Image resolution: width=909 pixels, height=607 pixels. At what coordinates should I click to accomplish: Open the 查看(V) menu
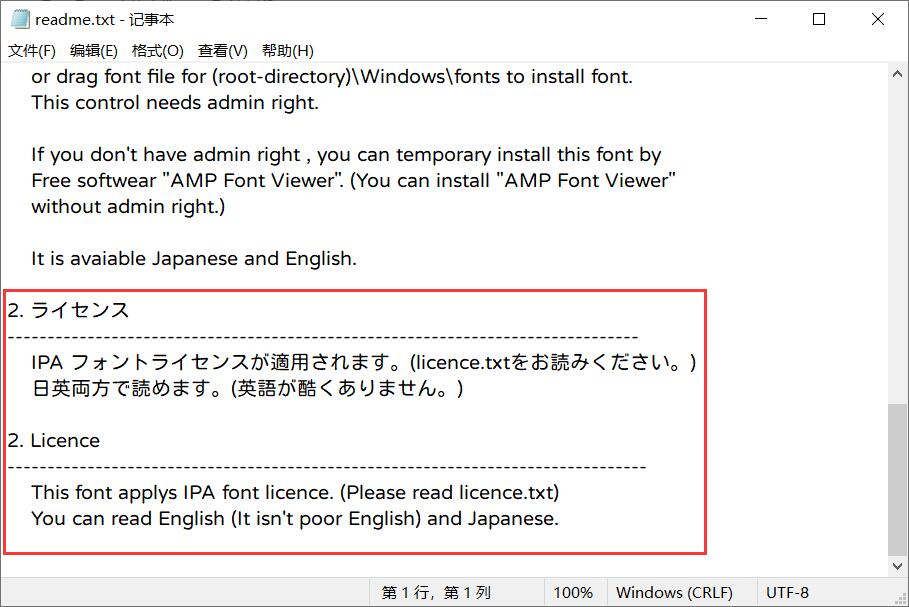coord(223,51)
